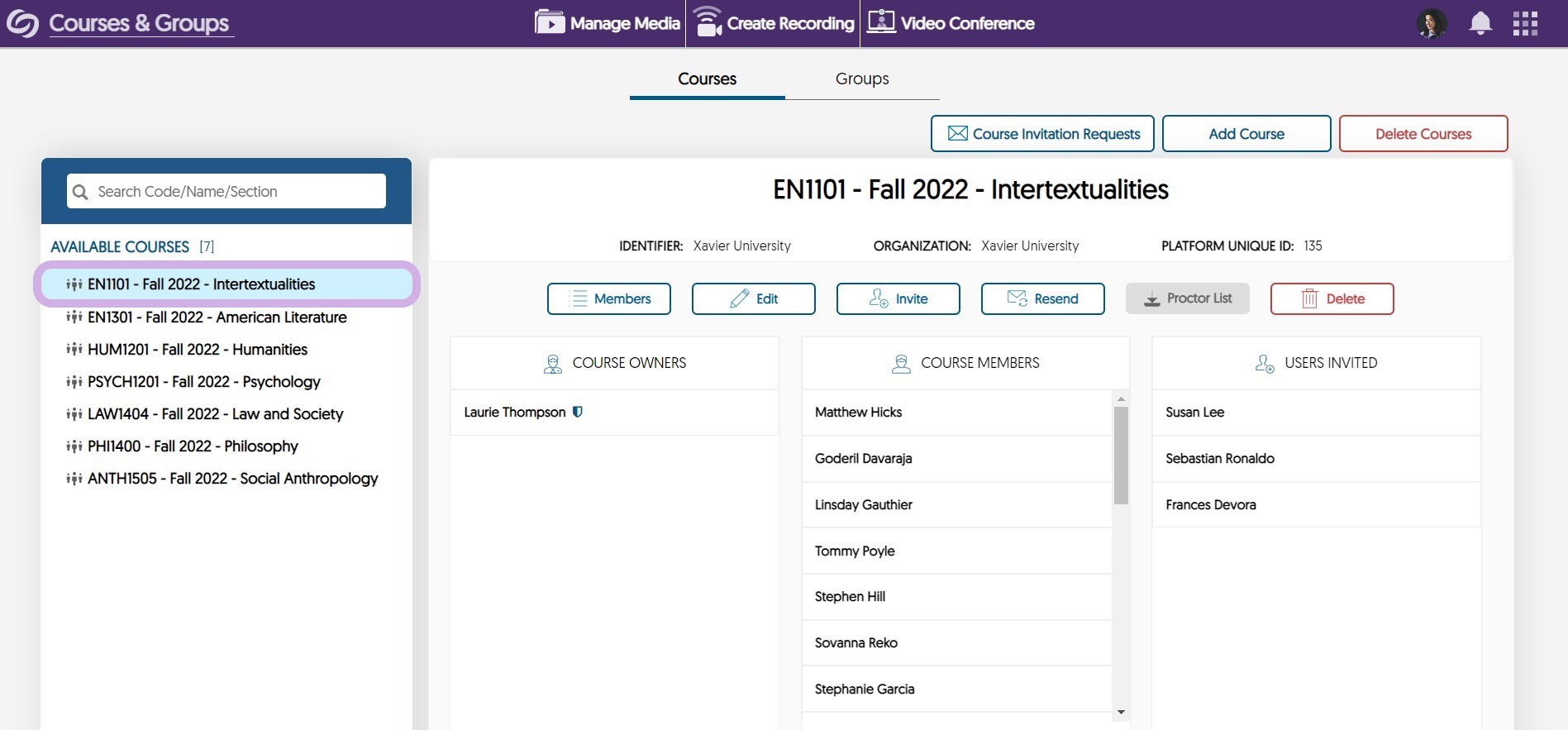Open the notifications bell
Viewport: 1568px width, 730px height.
tap(1480, 23)
